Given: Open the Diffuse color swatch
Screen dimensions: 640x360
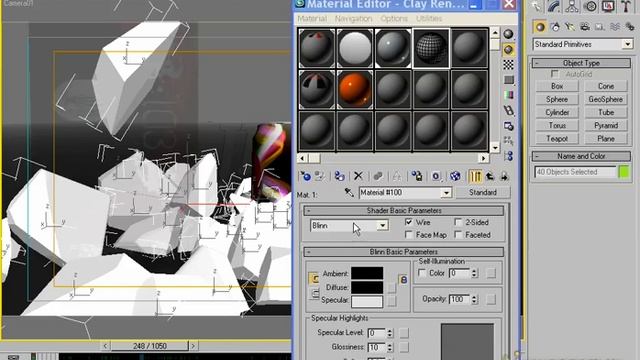Looking at the screenshot, I should 367,287.
